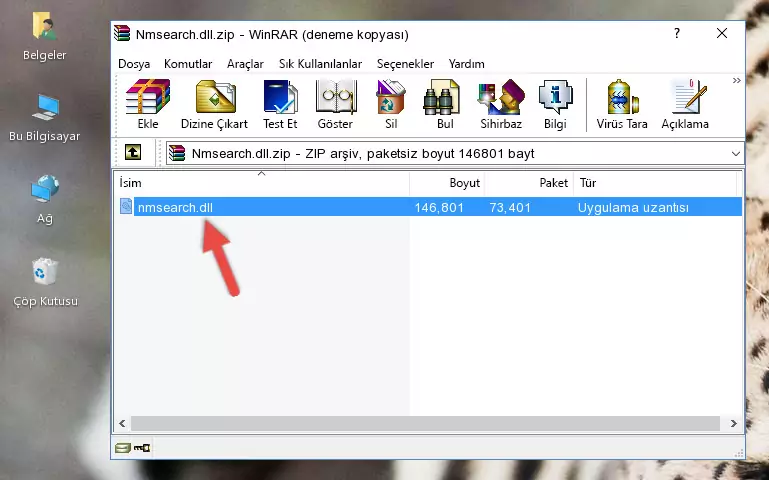
Task: Open the Araçlar menu
Action: click(245, 64)
